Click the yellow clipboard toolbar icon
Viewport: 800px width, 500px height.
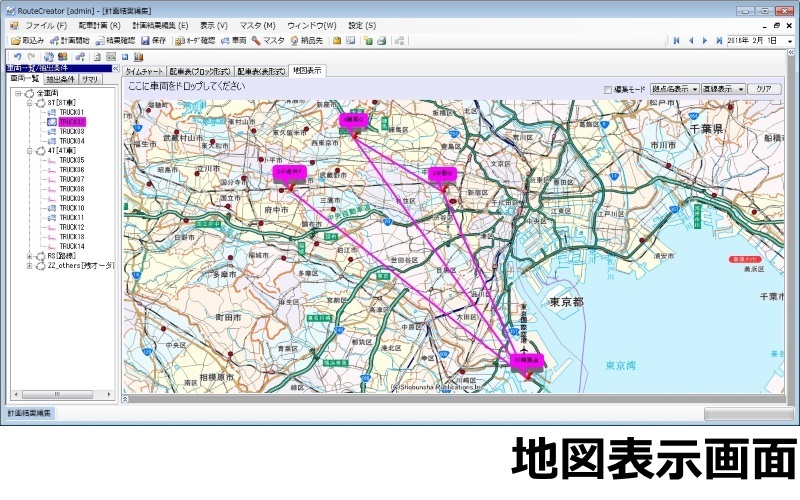click(337, 41)
